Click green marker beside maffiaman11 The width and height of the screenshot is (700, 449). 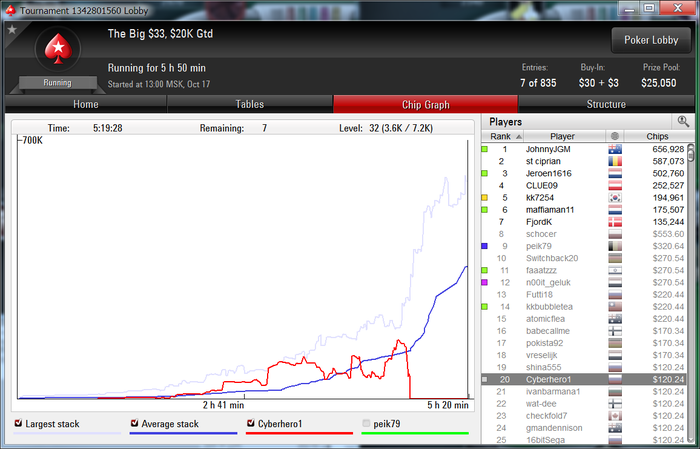(484, 210)
